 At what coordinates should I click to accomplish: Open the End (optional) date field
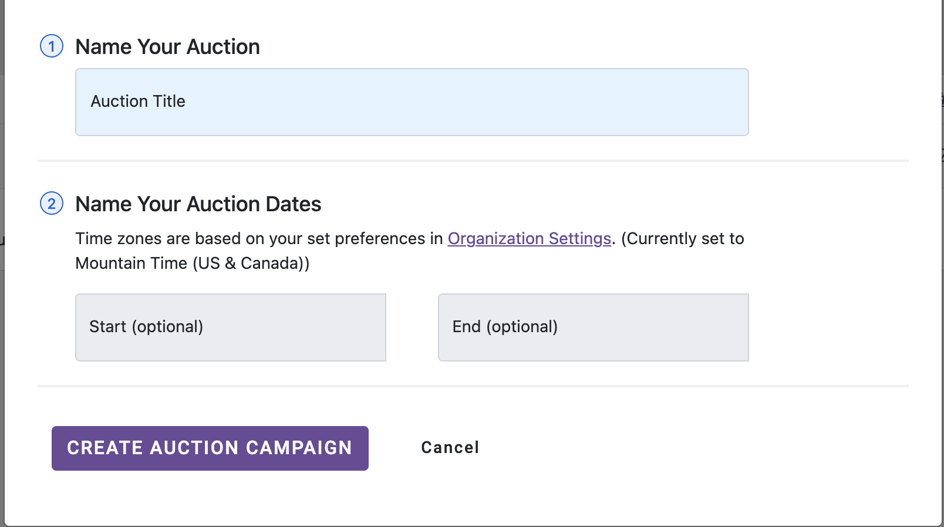tap(593, 327)
